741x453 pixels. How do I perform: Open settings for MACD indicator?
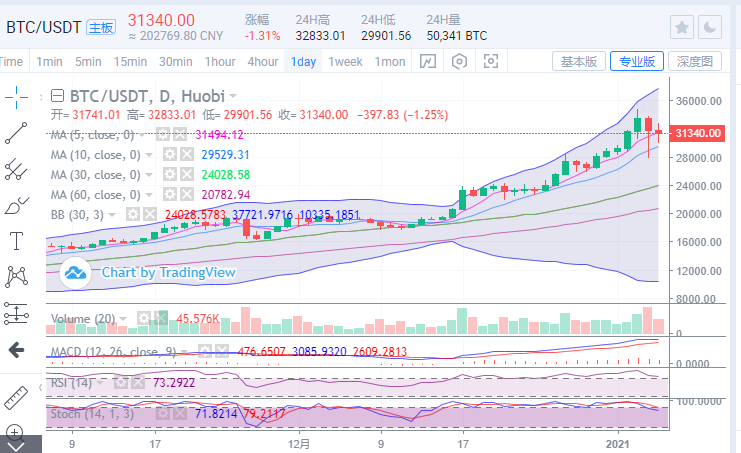pos(205,351)
